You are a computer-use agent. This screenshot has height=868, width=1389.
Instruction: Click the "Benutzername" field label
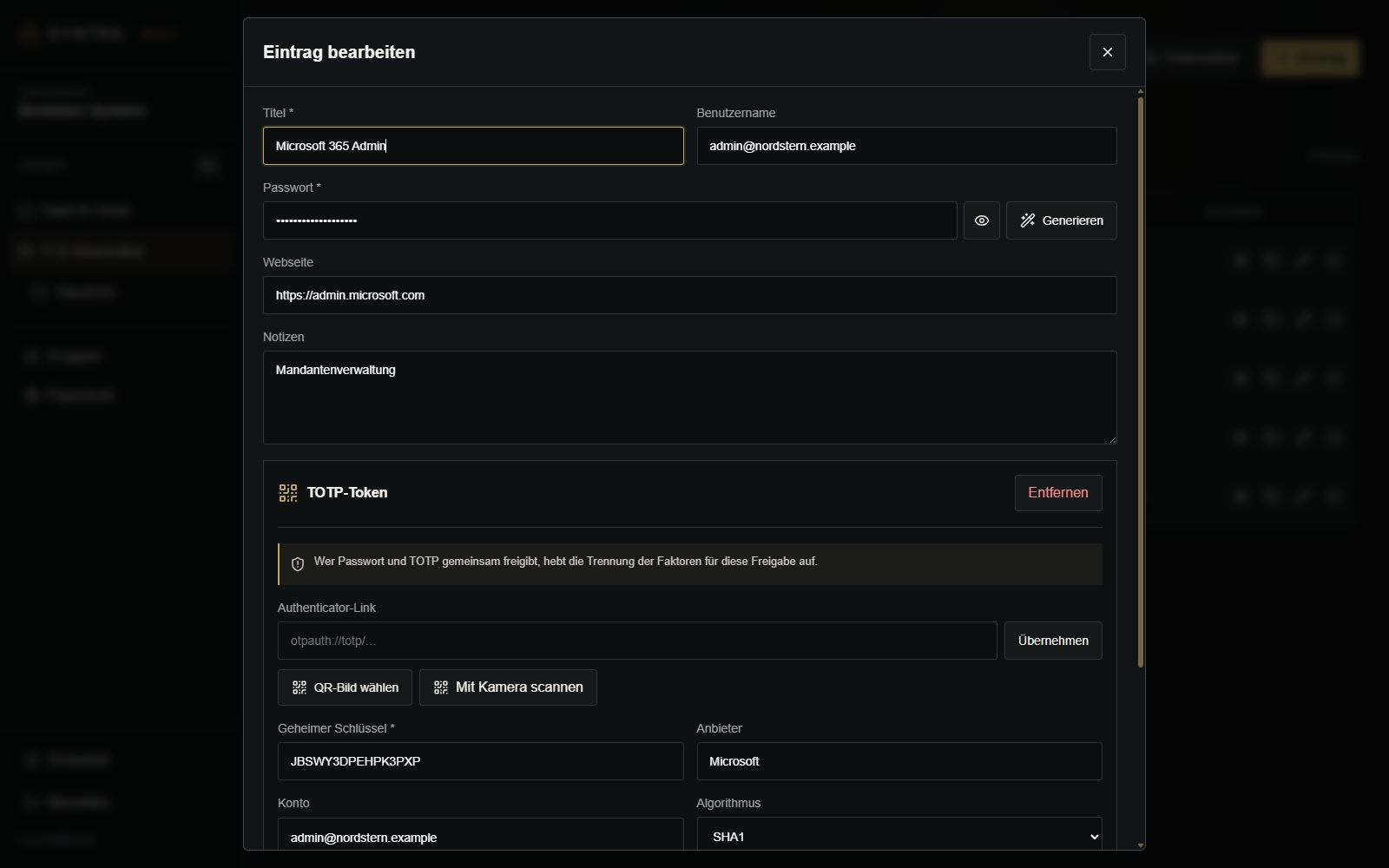[736, 113]
